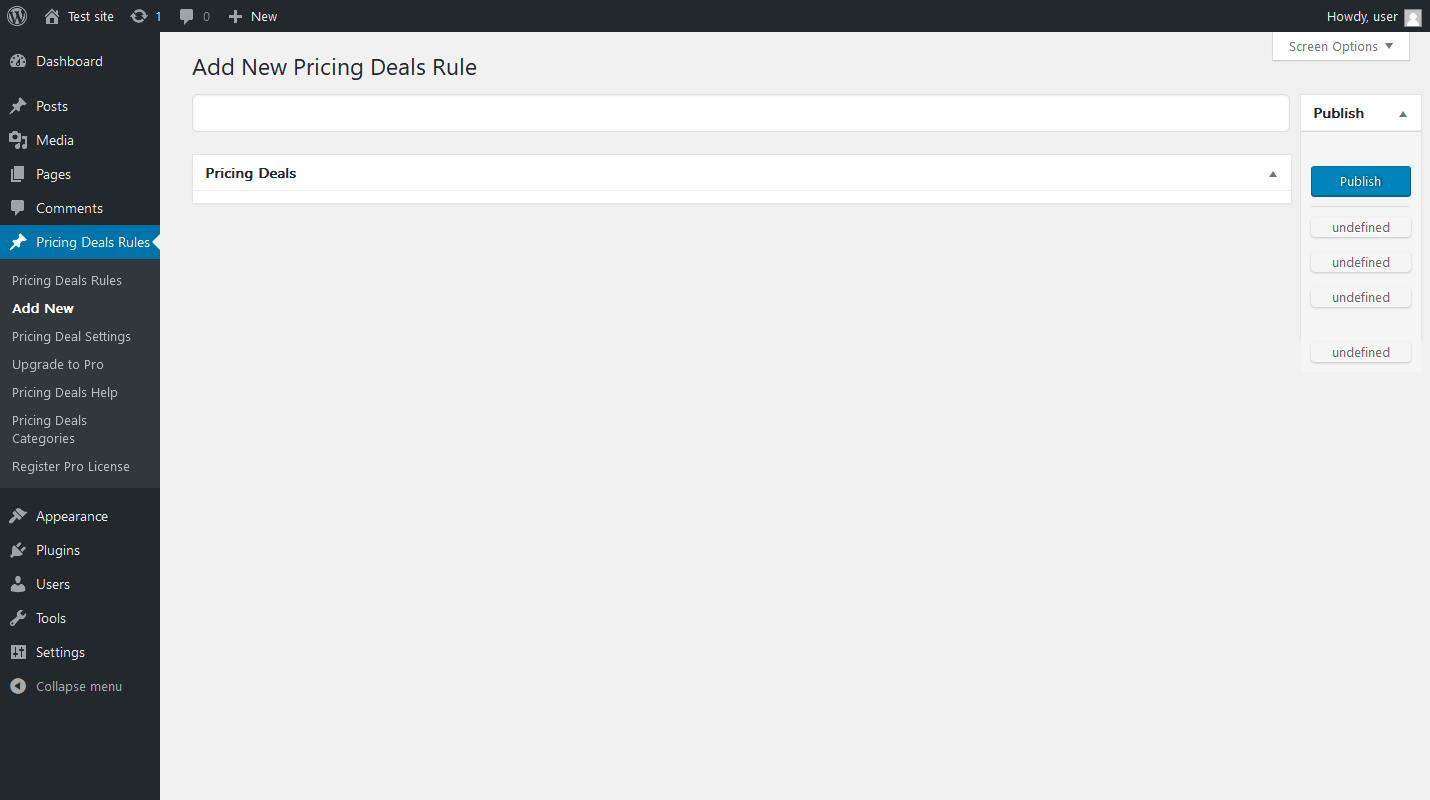Open Pricing Deal Settings submenu

(71, 336)
